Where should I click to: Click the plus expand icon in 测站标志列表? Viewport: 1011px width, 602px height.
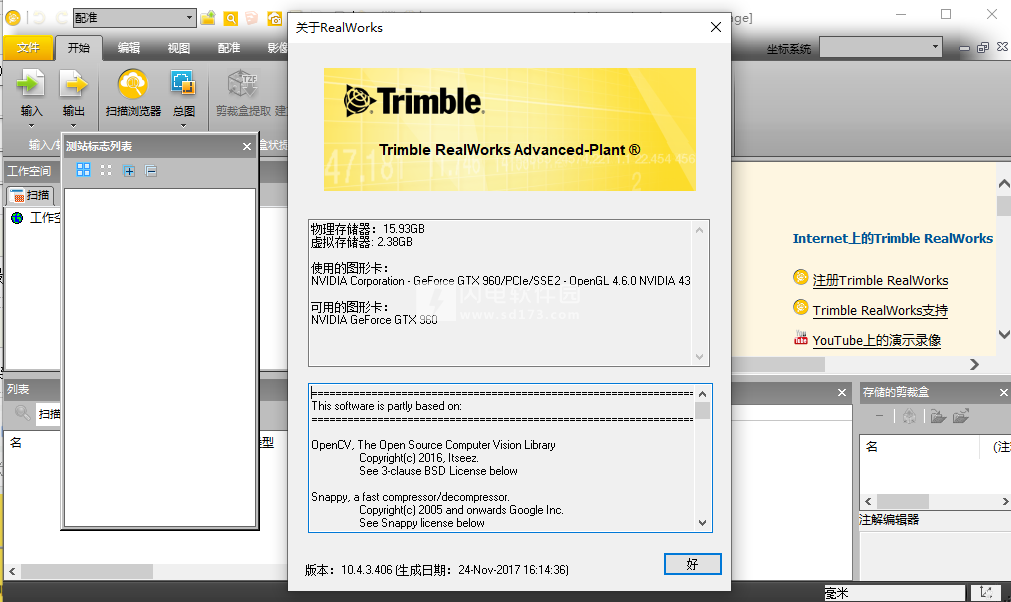(x=129, y=171)
